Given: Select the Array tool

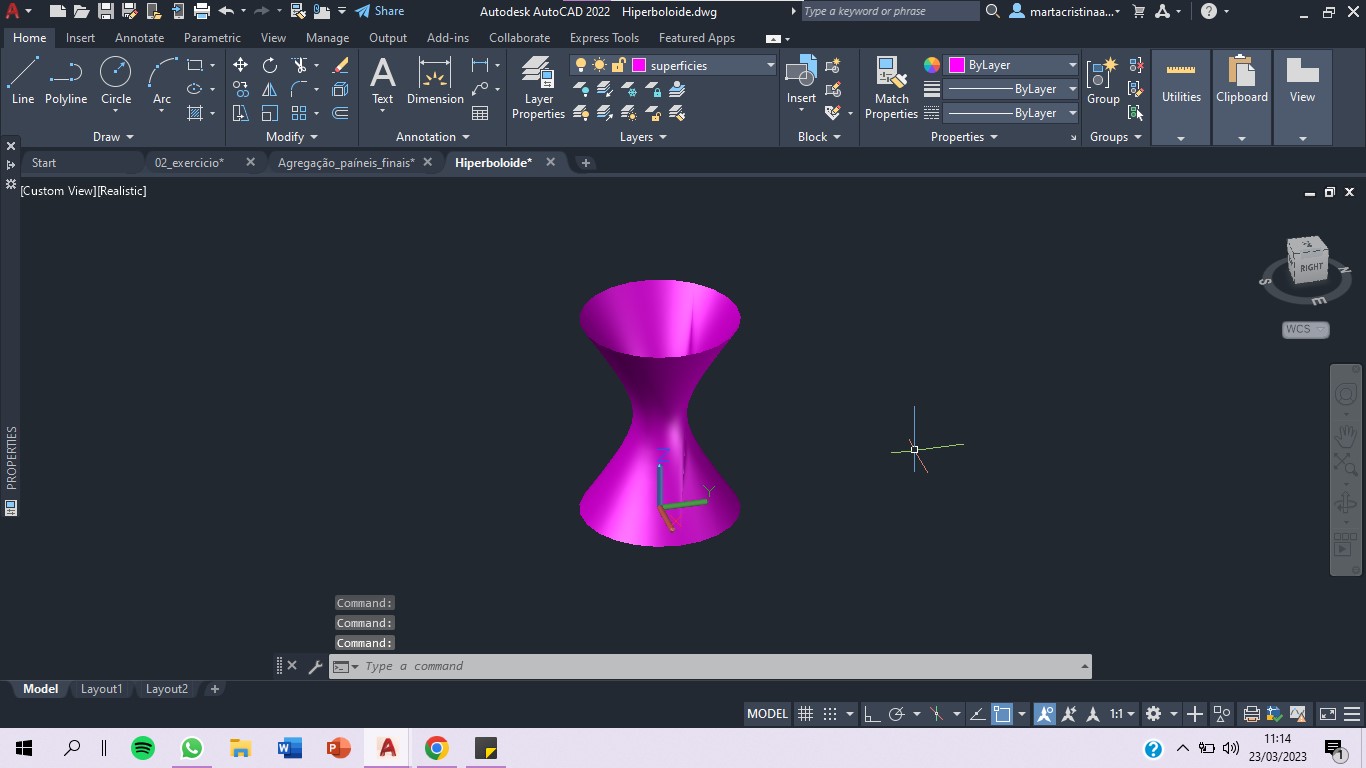Looking at the screenshot, I should tap(299, 113).
